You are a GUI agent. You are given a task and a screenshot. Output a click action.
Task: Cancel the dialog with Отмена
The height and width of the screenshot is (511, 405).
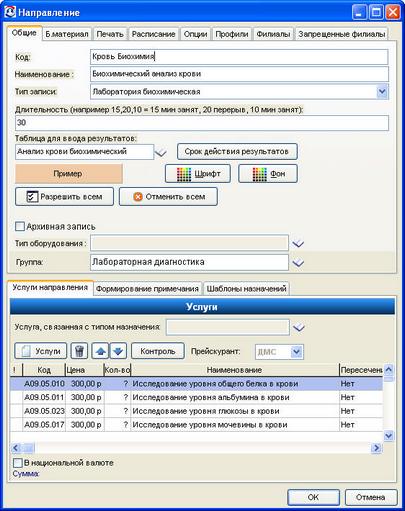[371, 497]
